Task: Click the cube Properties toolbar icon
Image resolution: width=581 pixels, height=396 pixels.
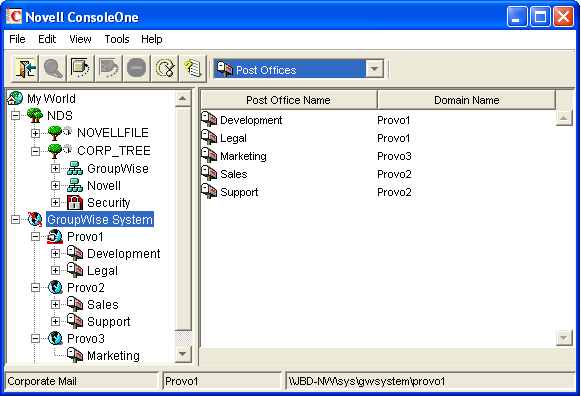Action: click(x=80, y=69)
